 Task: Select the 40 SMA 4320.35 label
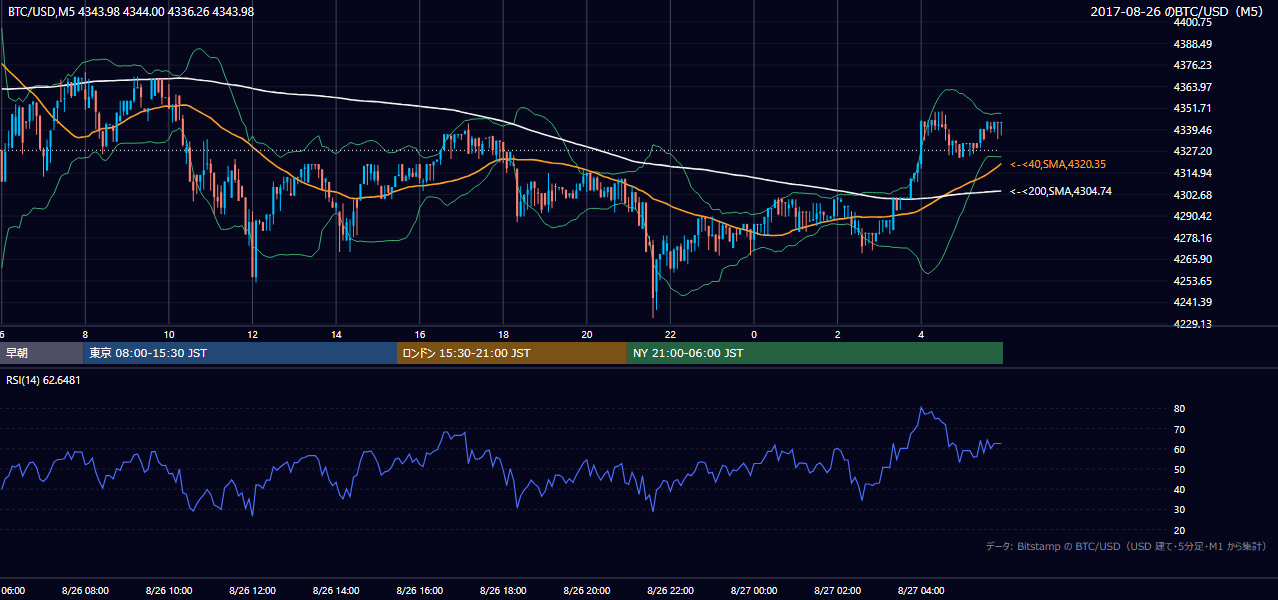tap(1058, 164)
